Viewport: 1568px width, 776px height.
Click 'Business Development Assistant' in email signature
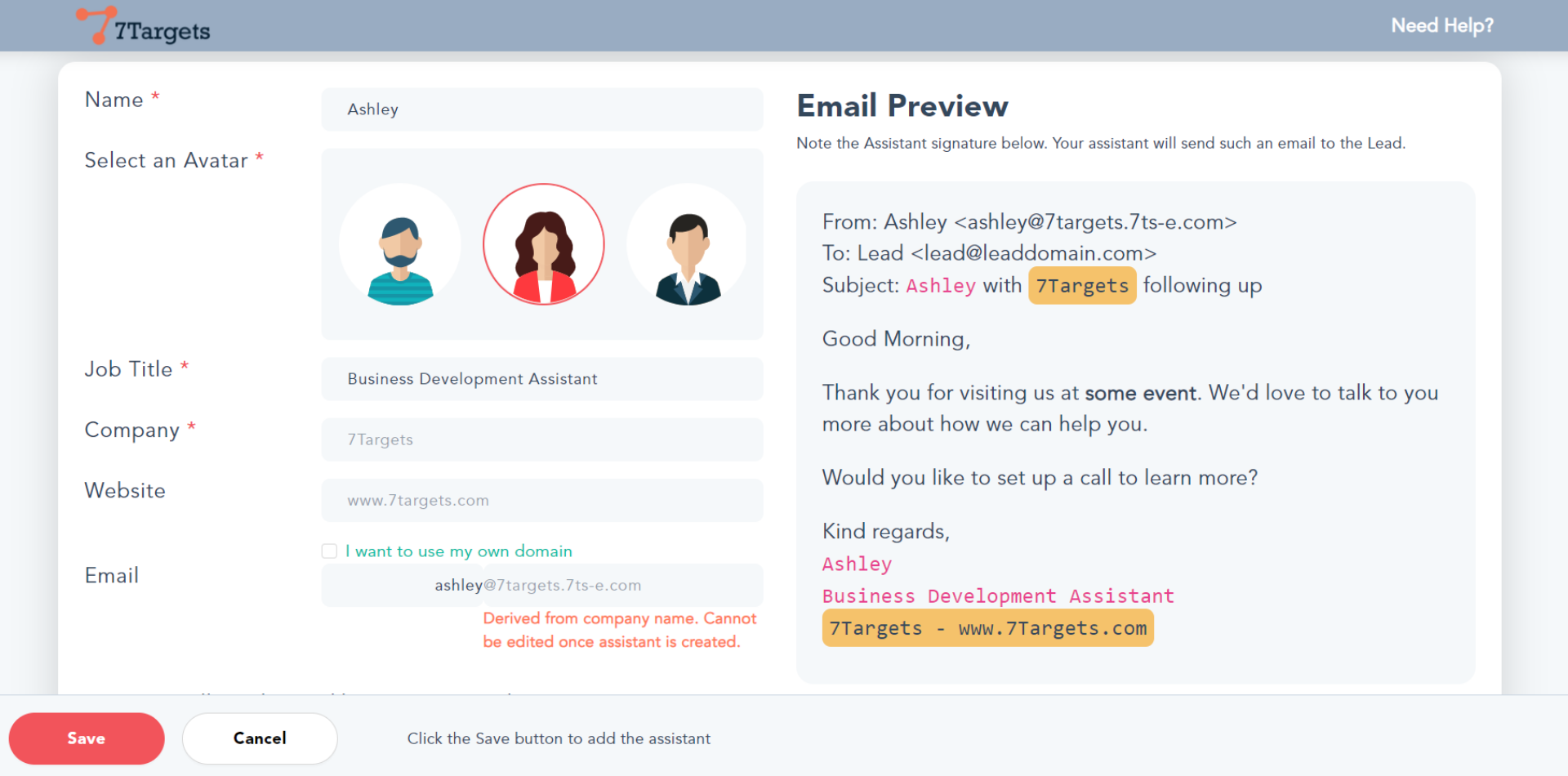coord(998,596)
